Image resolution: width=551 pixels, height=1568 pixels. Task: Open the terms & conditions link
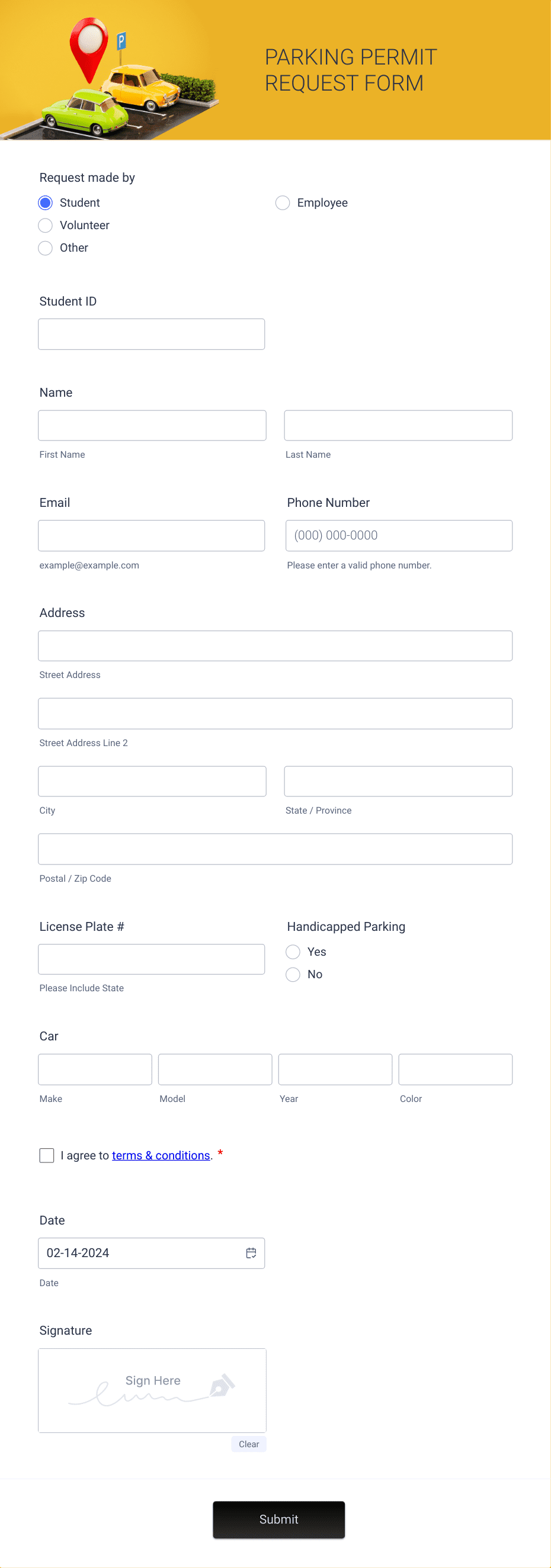[x=161, y=1155]
